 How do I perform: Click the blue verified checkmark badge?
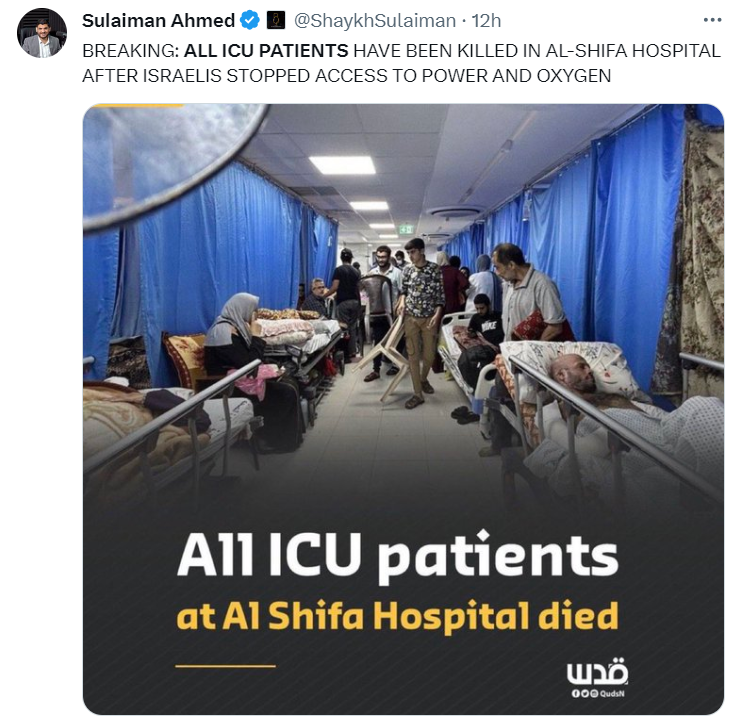[250, 21]
